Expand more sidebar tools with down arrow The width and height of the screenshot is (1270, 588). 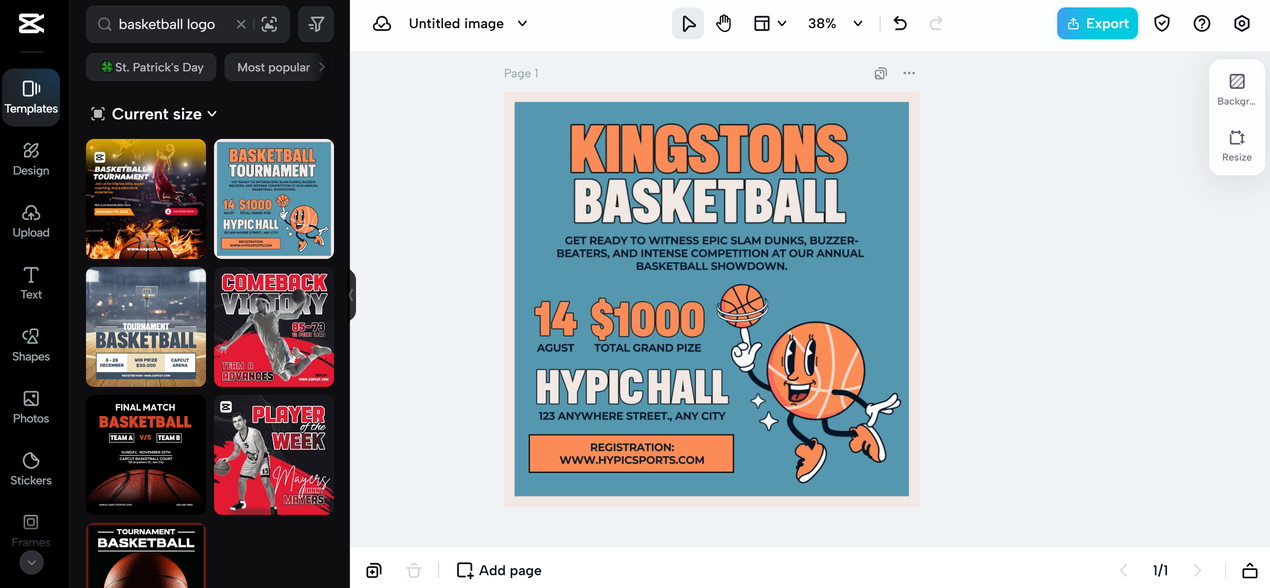coord(31,563)
